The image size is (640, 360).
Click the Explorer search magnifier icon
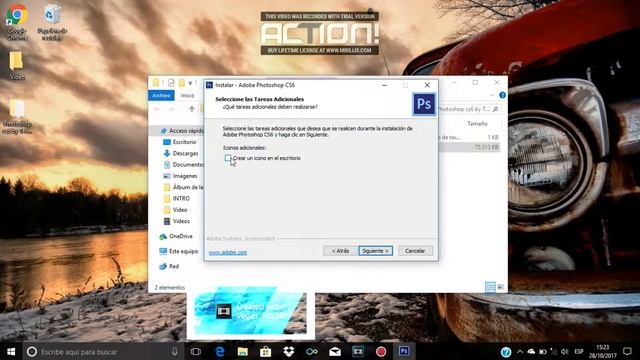(x=496, y=109)
